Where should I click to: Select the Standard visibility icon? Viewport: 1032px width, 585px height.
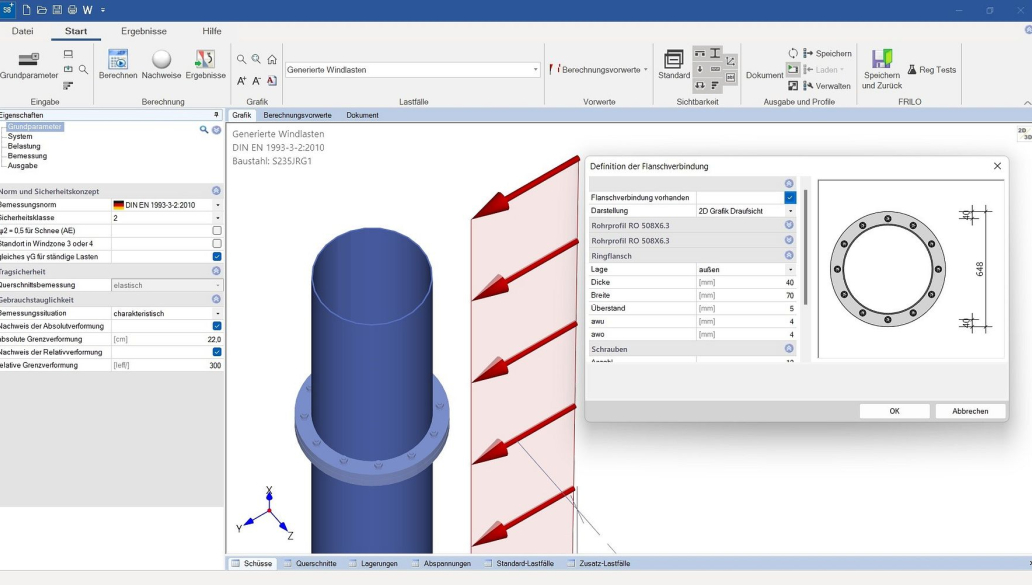(674, 61)
